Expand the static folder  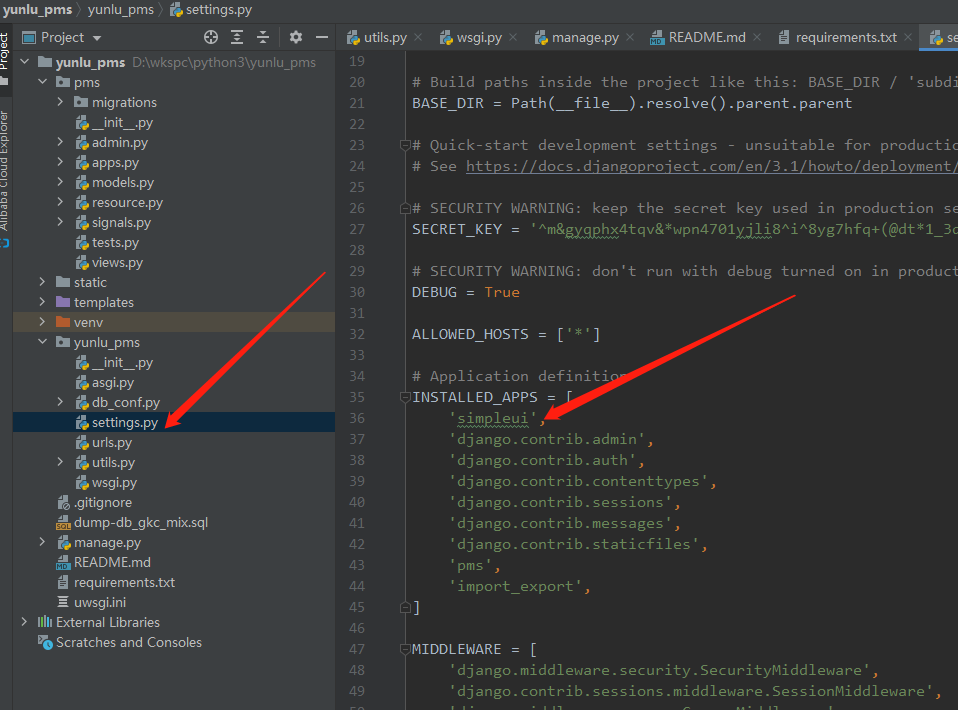tap(42, 282)
